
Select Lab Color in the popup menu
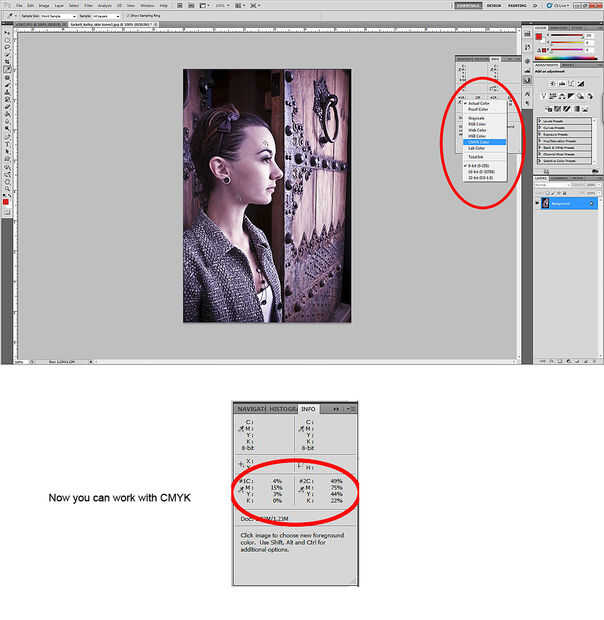point(485,148)
